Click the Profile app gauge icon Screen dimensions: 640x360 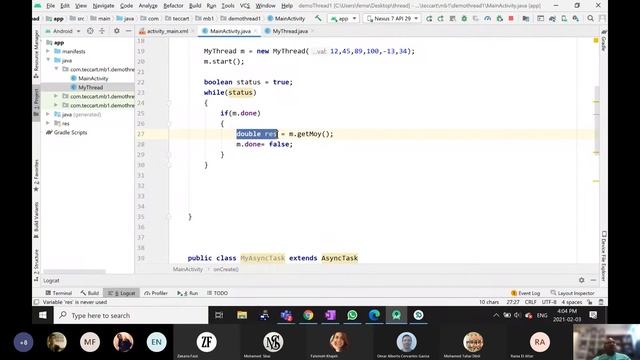[x=487, y=18]
